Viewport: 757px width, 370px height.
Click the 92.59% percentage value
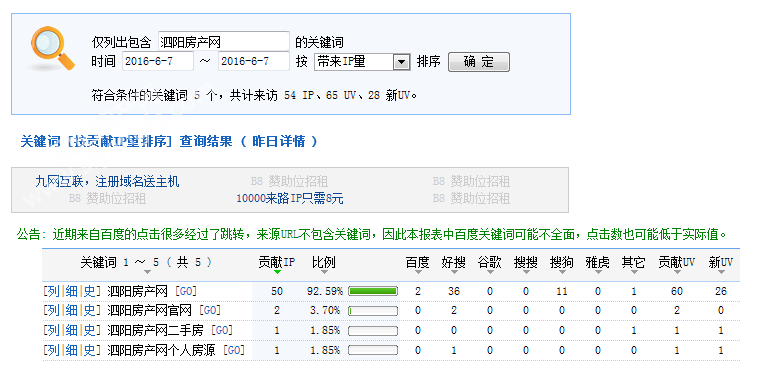coord(324,291)
